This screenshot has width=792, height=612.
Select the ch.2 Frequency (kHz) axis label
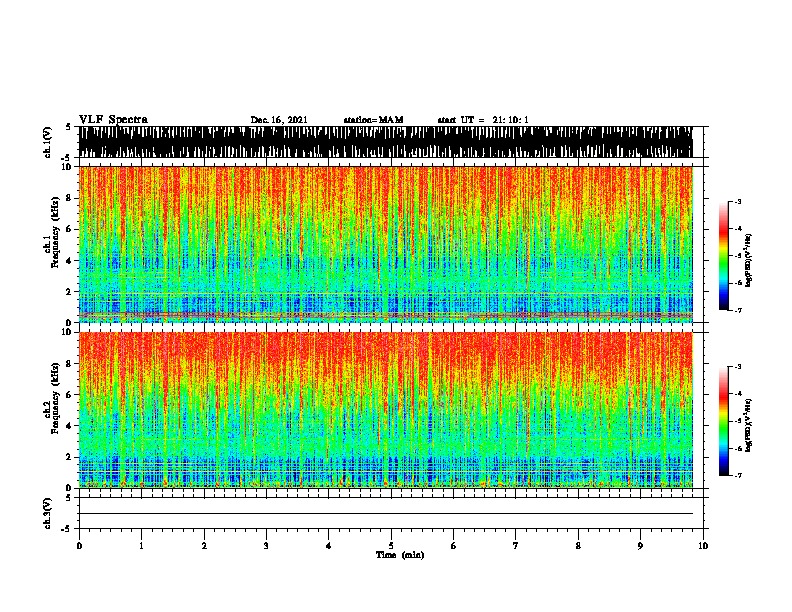click(x=56, y=398)
